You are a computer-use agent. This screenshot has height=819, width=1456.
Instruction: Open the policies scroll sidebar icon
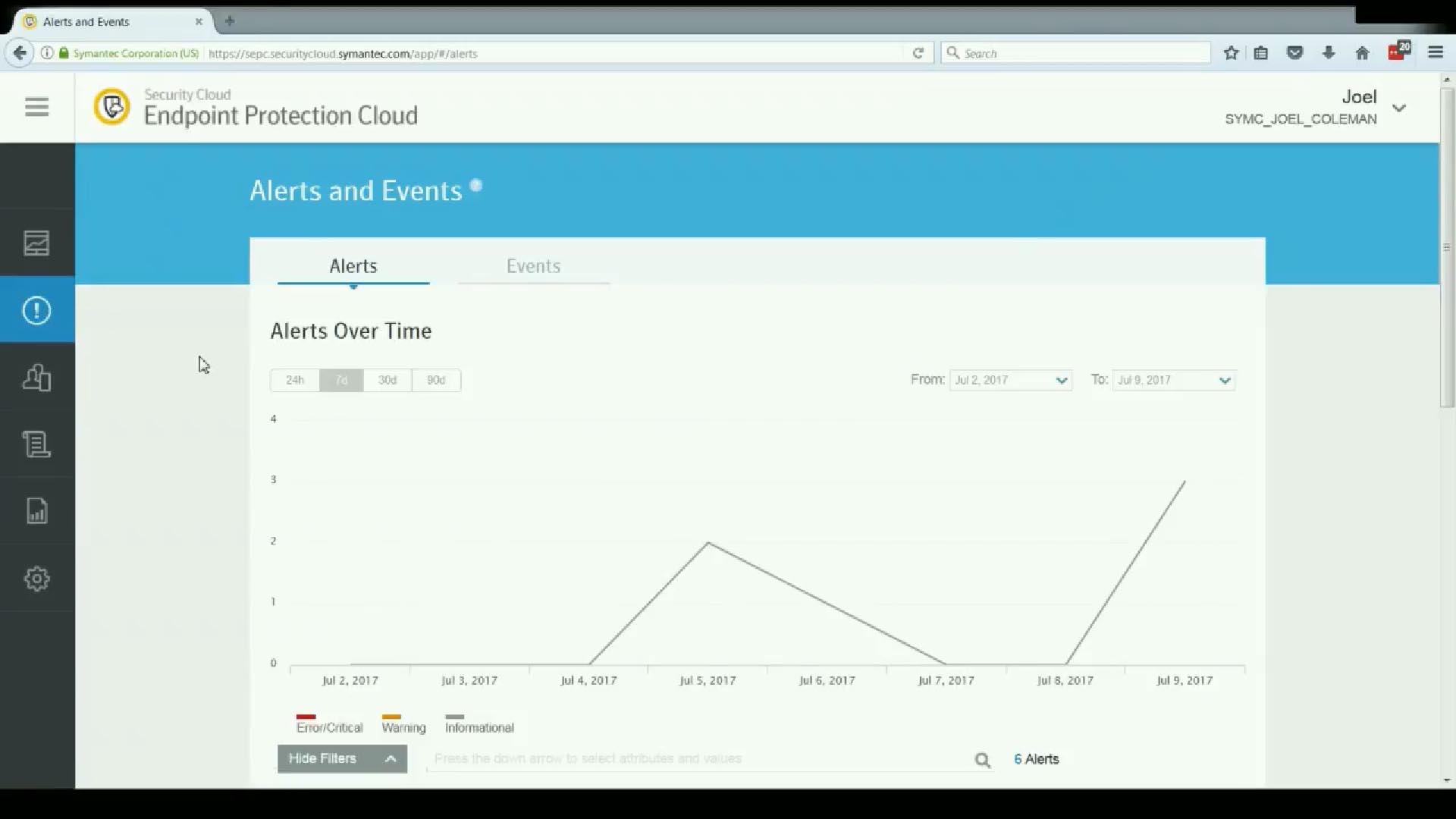tap(36, 444)
